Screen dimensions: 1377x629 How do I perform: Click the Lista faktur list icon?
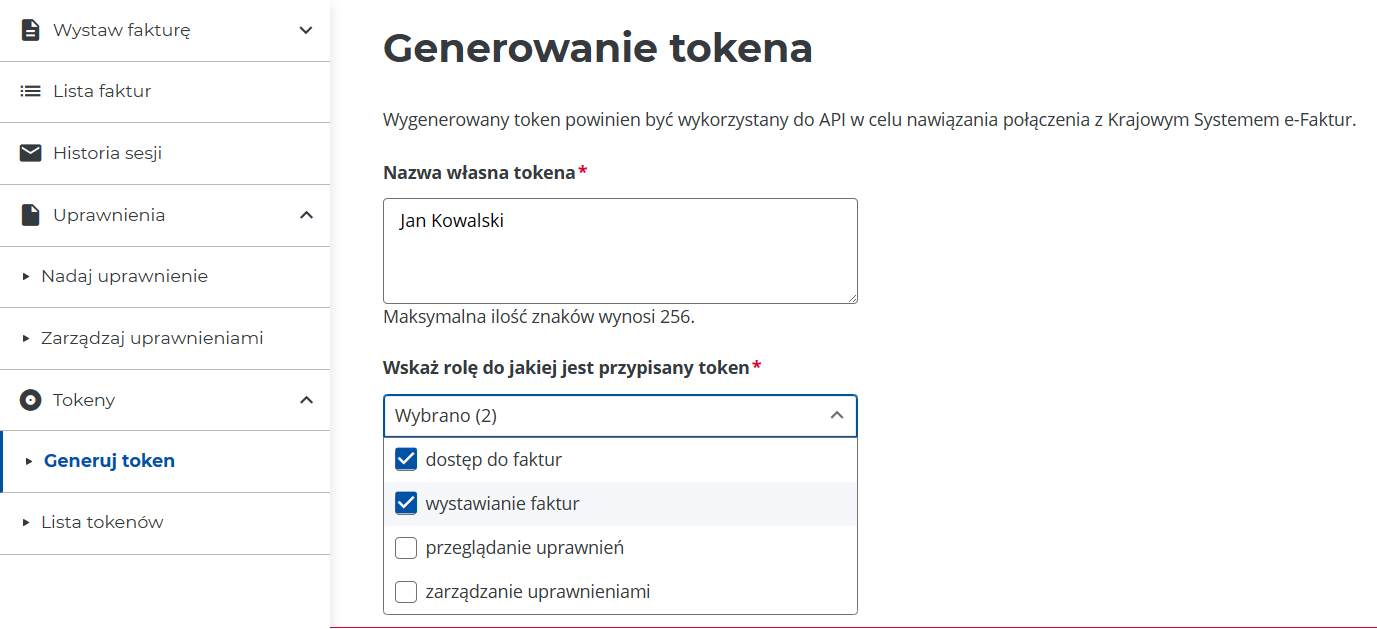[31, 91]
